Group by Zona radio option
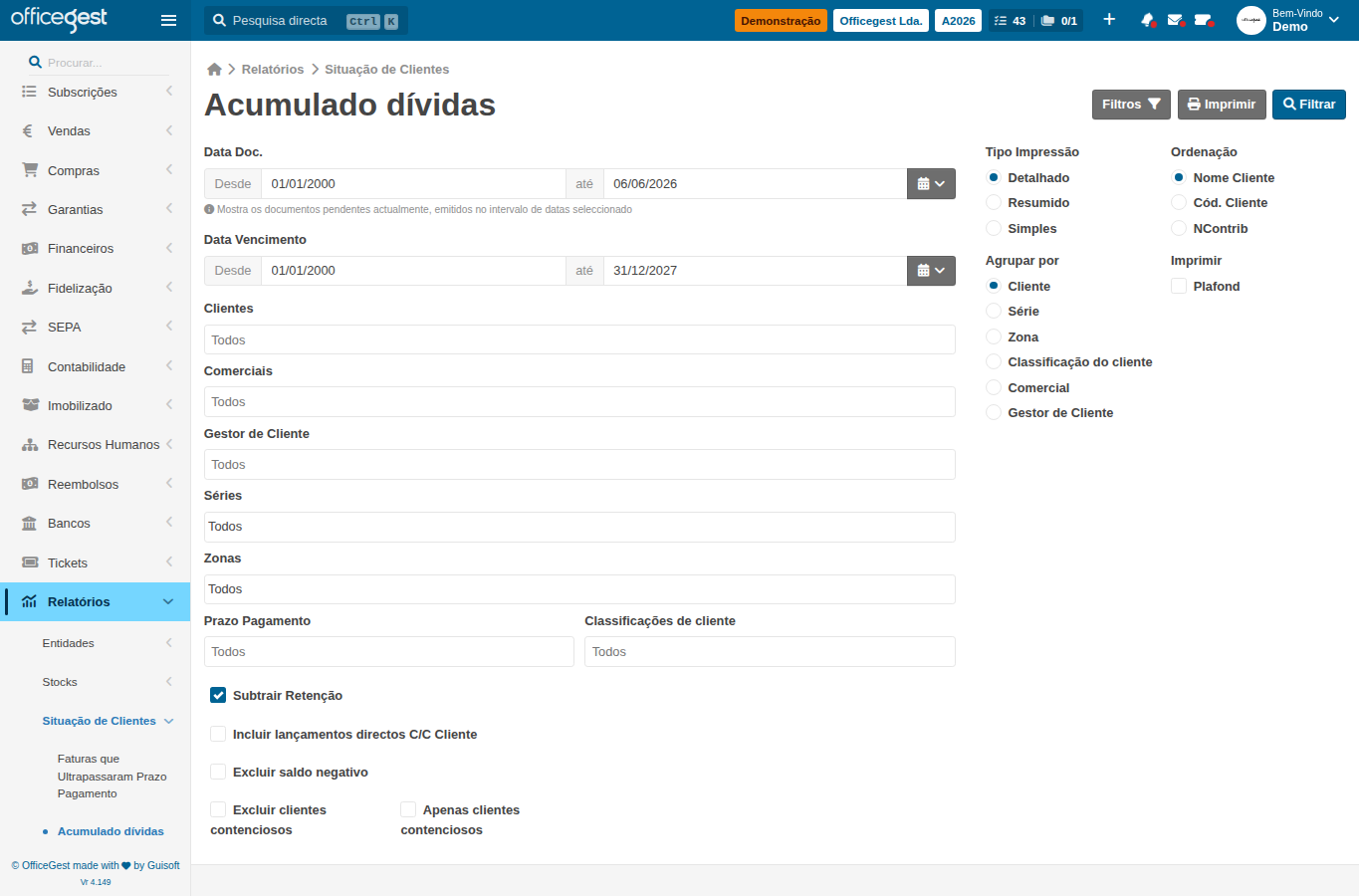This screenshot has height=896, width=1359. (994, 336)
